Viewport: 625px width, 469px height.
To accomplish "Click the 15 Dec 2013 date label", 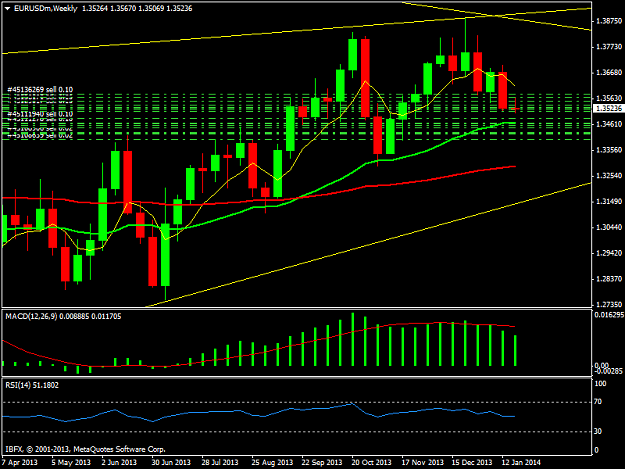I will [472, 462].
